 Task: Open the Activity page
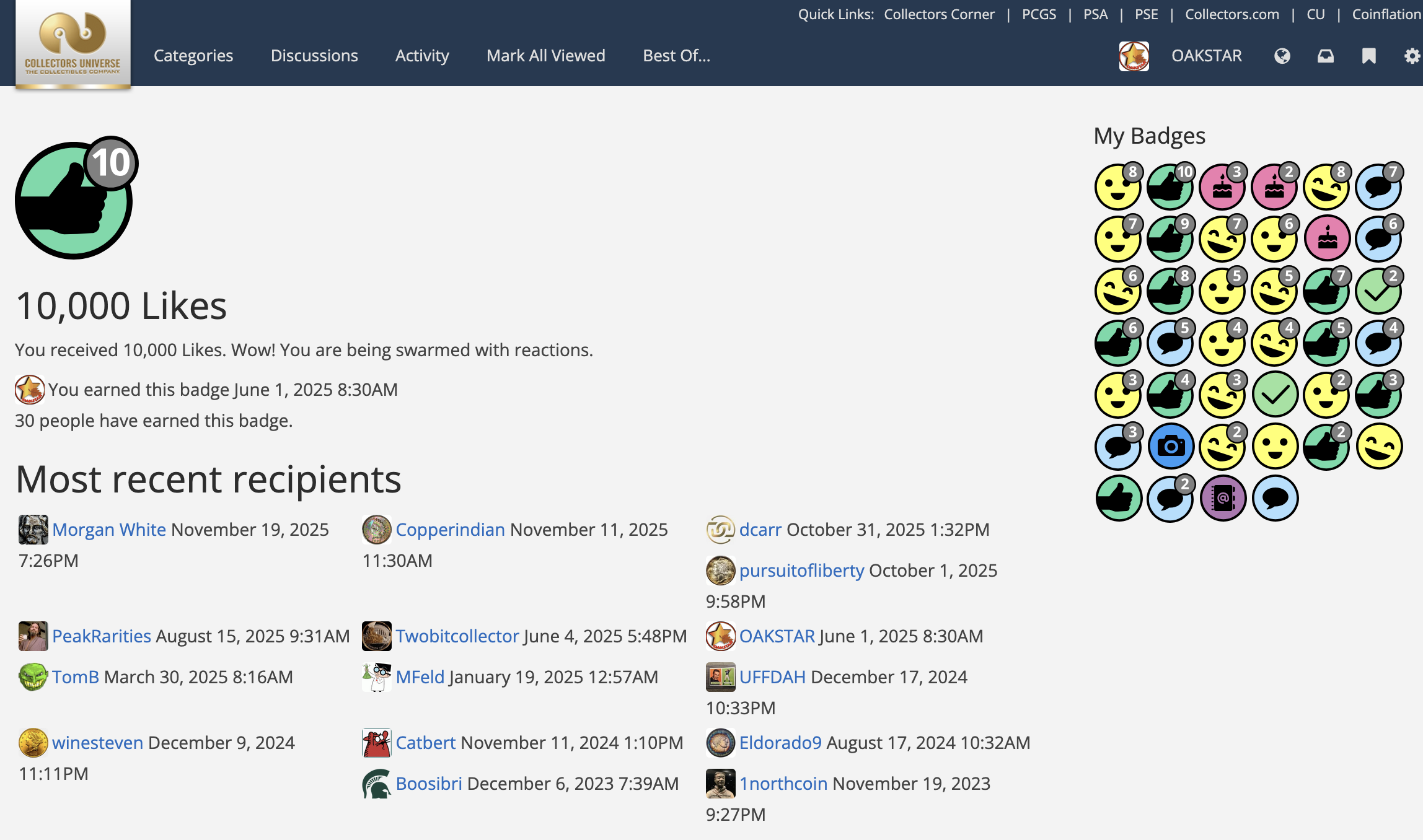tap(422, 56)
